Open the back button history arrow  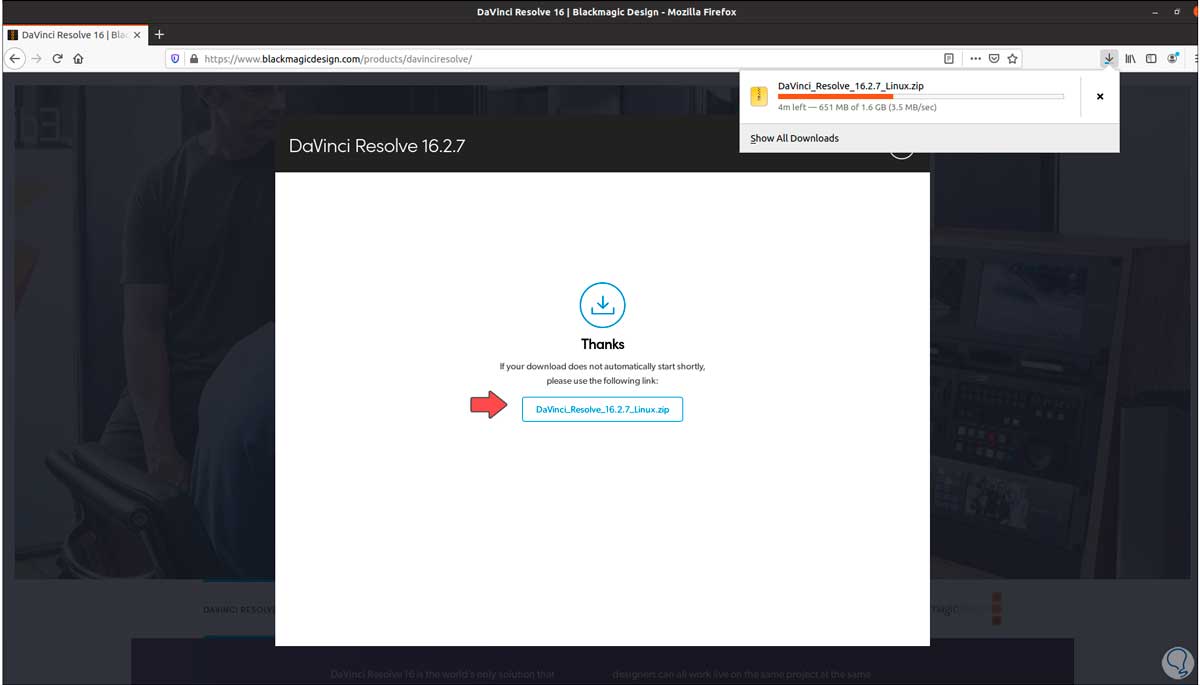click(14, 58)
